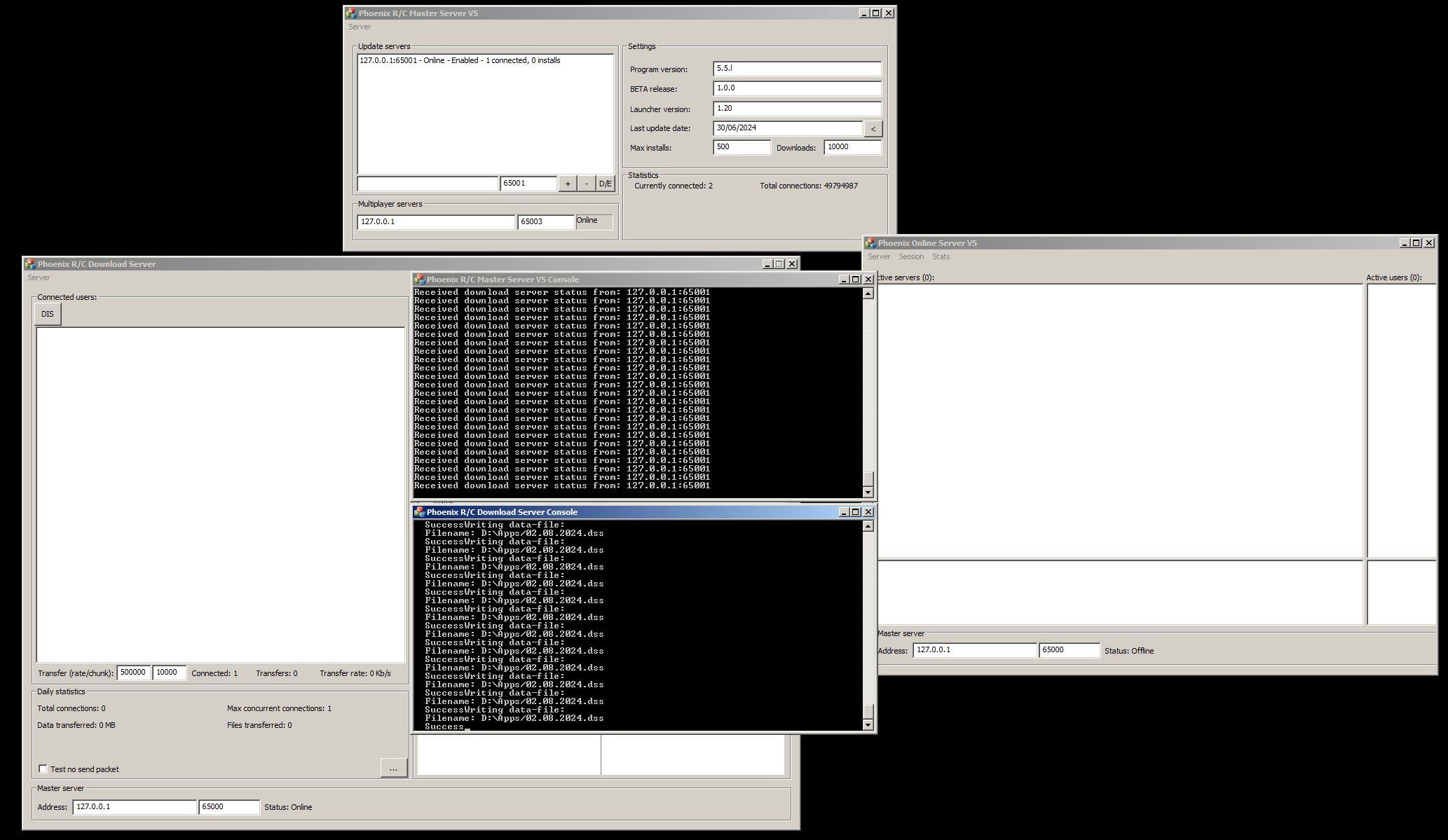Click the Multiplayer servers address field
The height and width of the screenshot is (840, 1448).
436,222
